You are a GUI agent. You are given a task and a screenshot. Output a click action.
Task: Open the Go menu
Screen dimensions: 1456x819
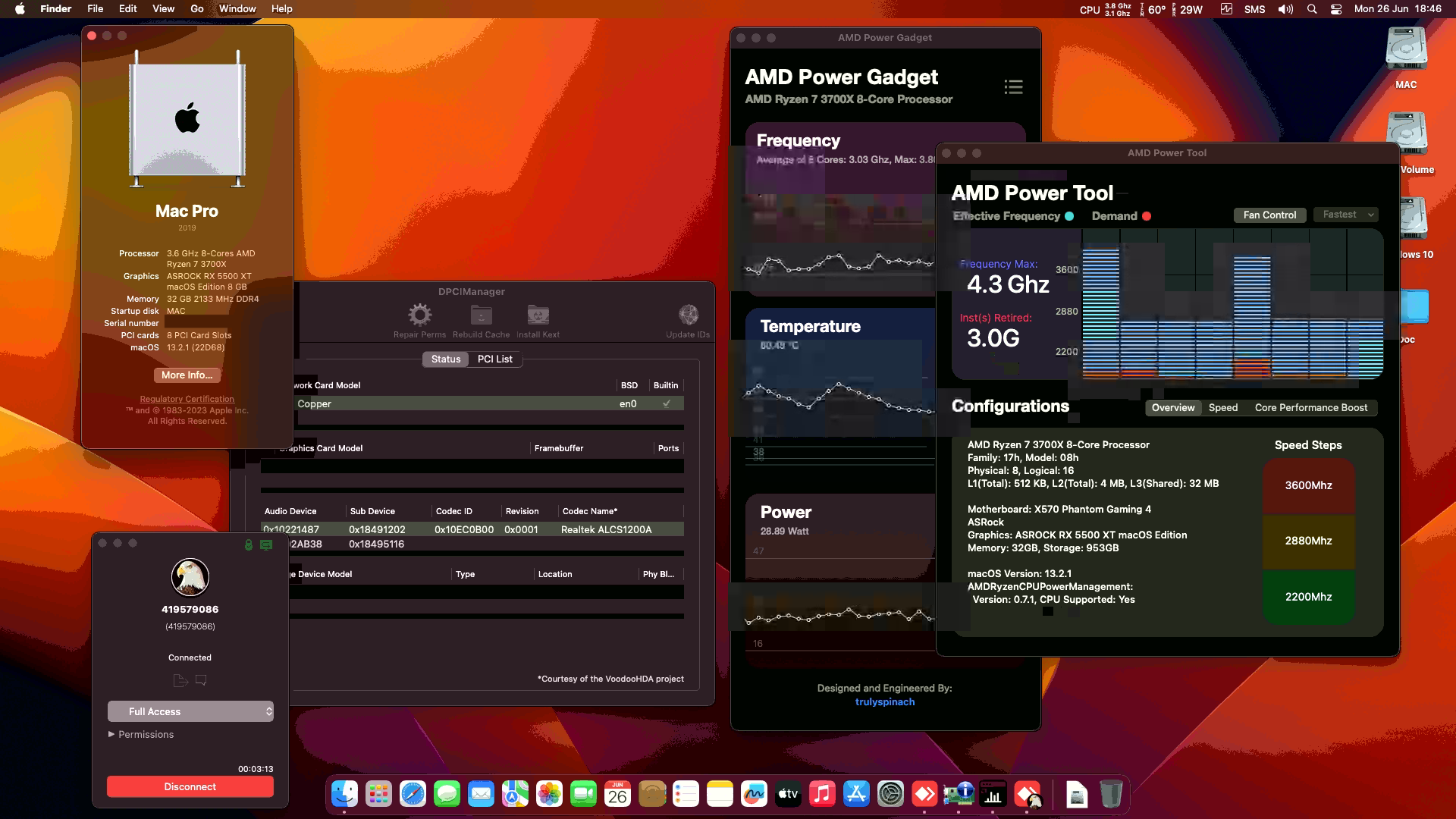[x=197, y=9]
